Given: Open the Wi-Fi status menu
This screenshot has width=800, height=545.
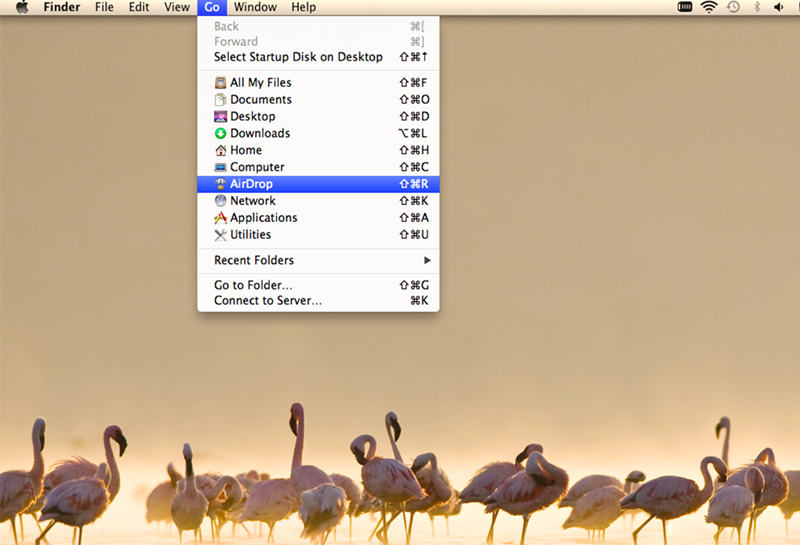Looking at the screenshot, I should (x=709, y=7).
